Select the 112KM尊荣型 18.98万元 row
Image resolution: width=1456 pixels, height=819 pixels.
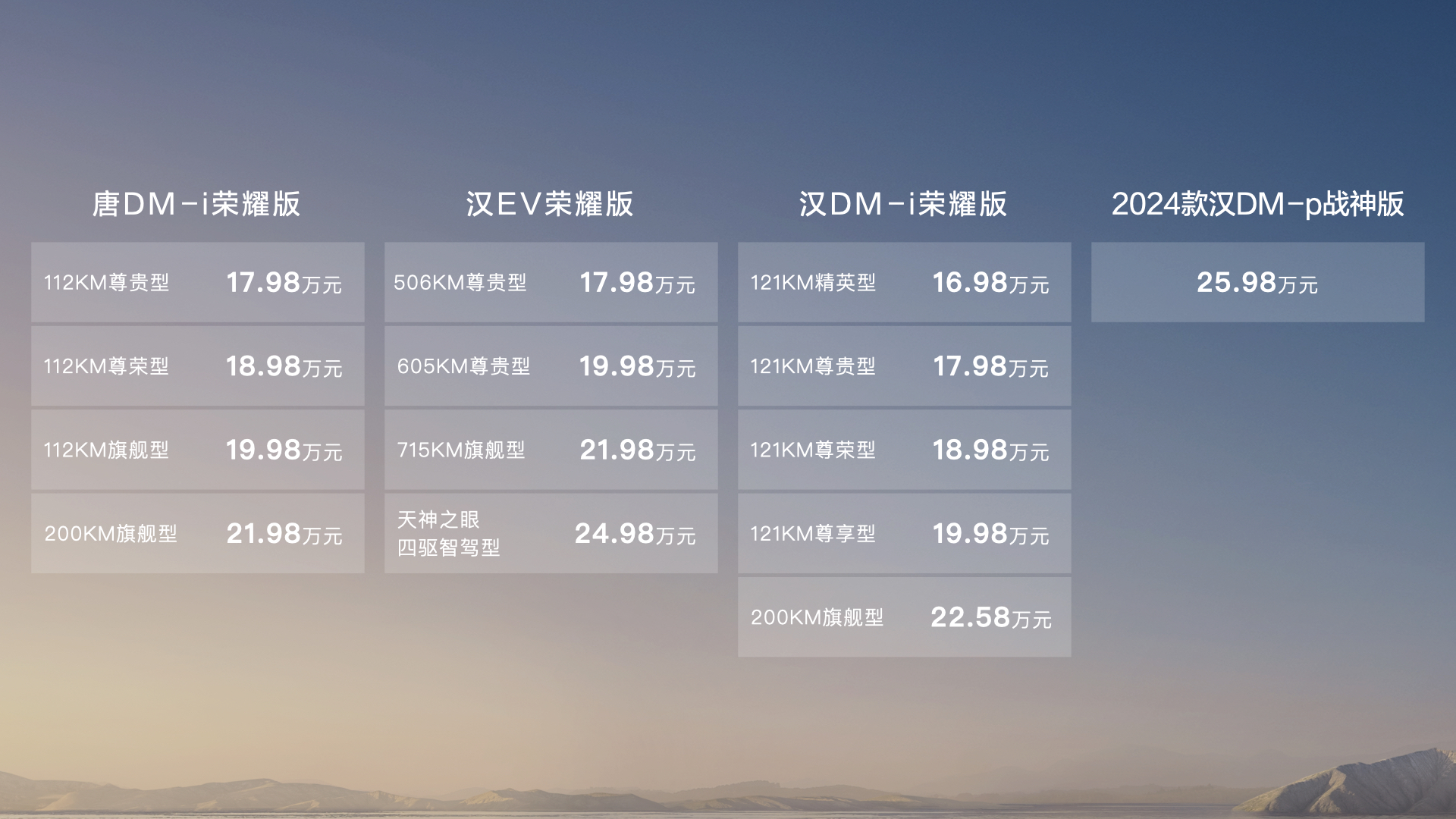point(197,366)
